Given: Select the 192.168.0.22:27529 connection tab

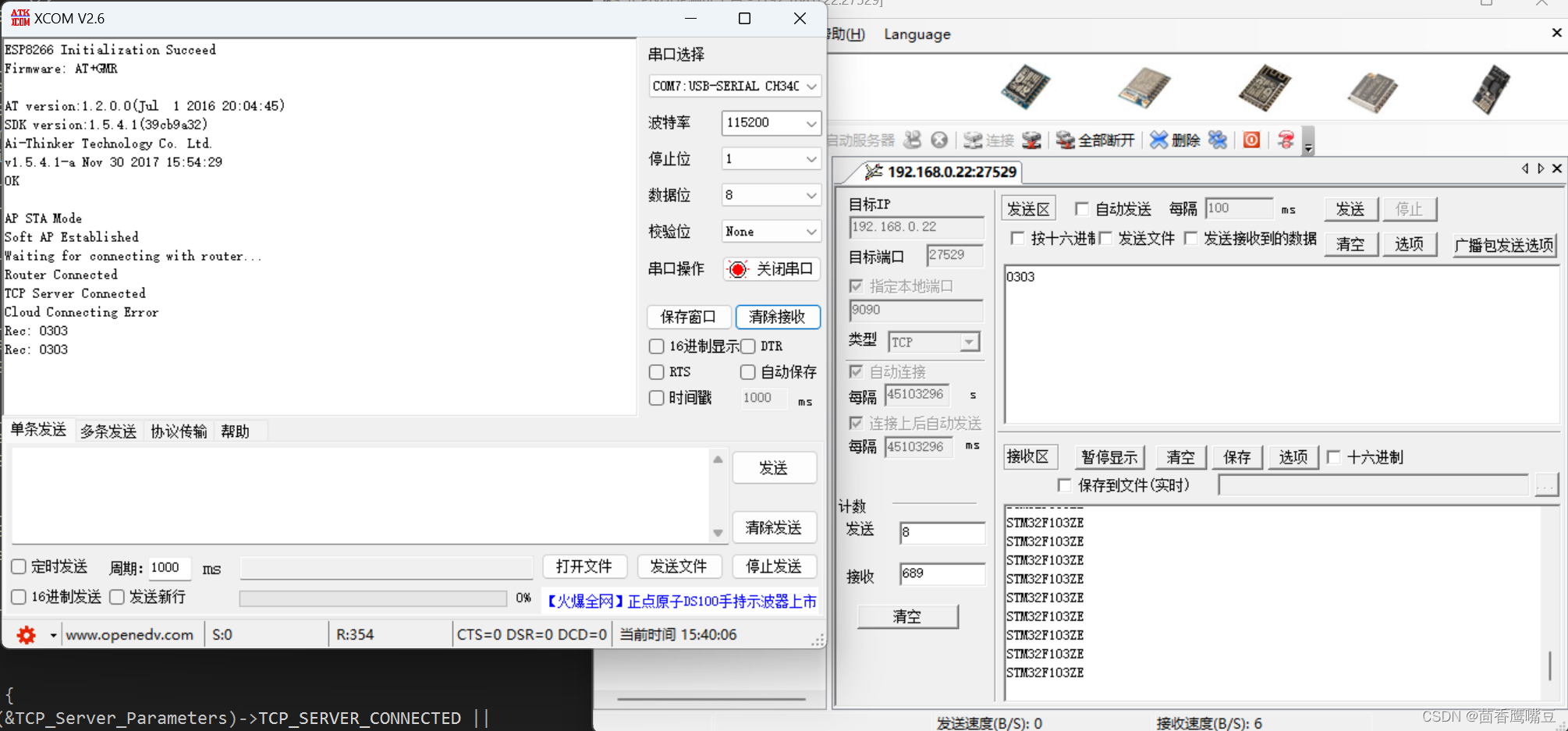Looking at the screenshot, I should 941,172.
